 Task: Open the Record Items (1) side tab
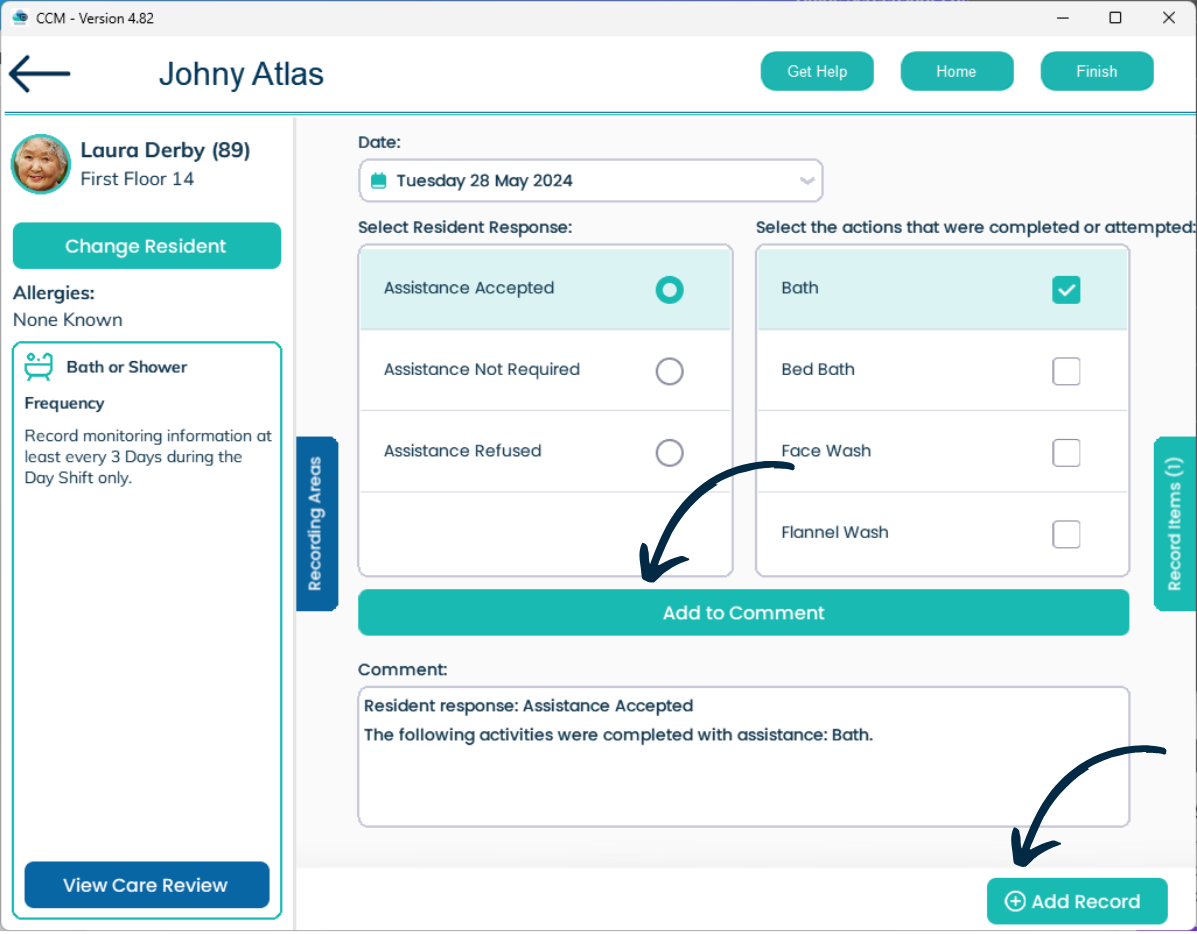(1175, 525)
